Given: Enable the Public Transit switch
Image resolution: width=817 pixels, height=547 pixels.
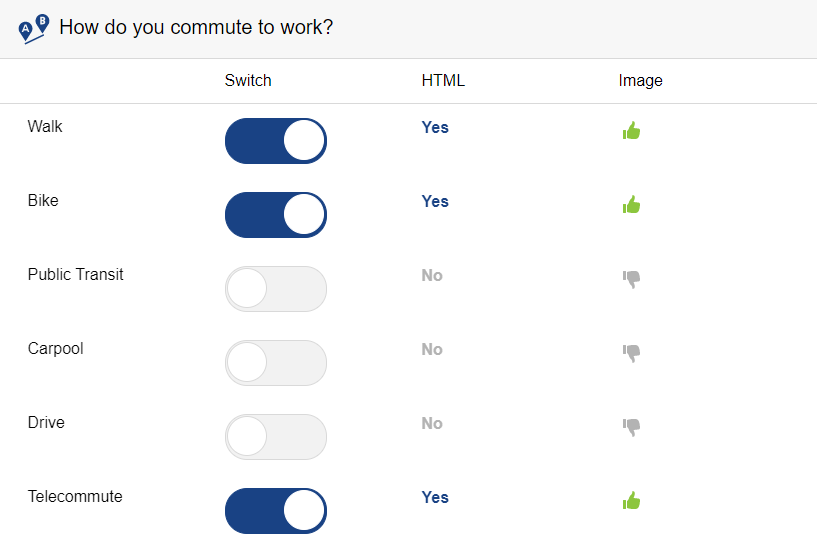Looking at the screenshot, I should point(276,289).
